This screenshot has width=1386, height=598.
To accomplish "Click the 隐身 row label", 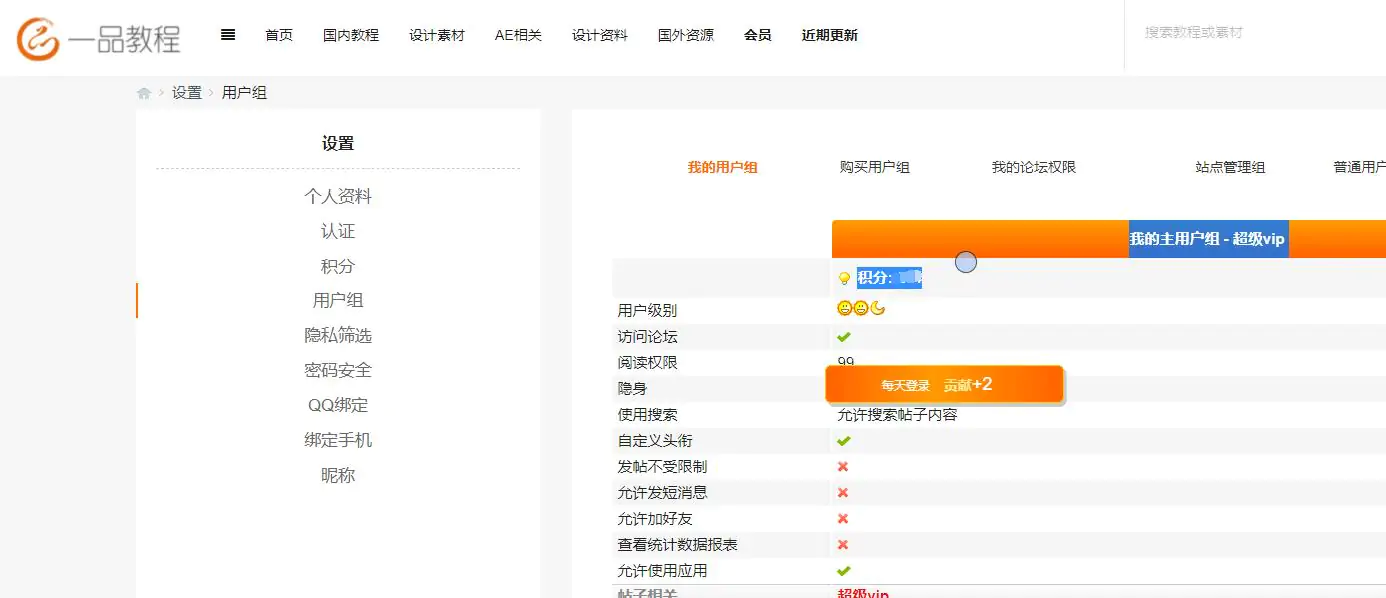I will (x=632, y=389).
